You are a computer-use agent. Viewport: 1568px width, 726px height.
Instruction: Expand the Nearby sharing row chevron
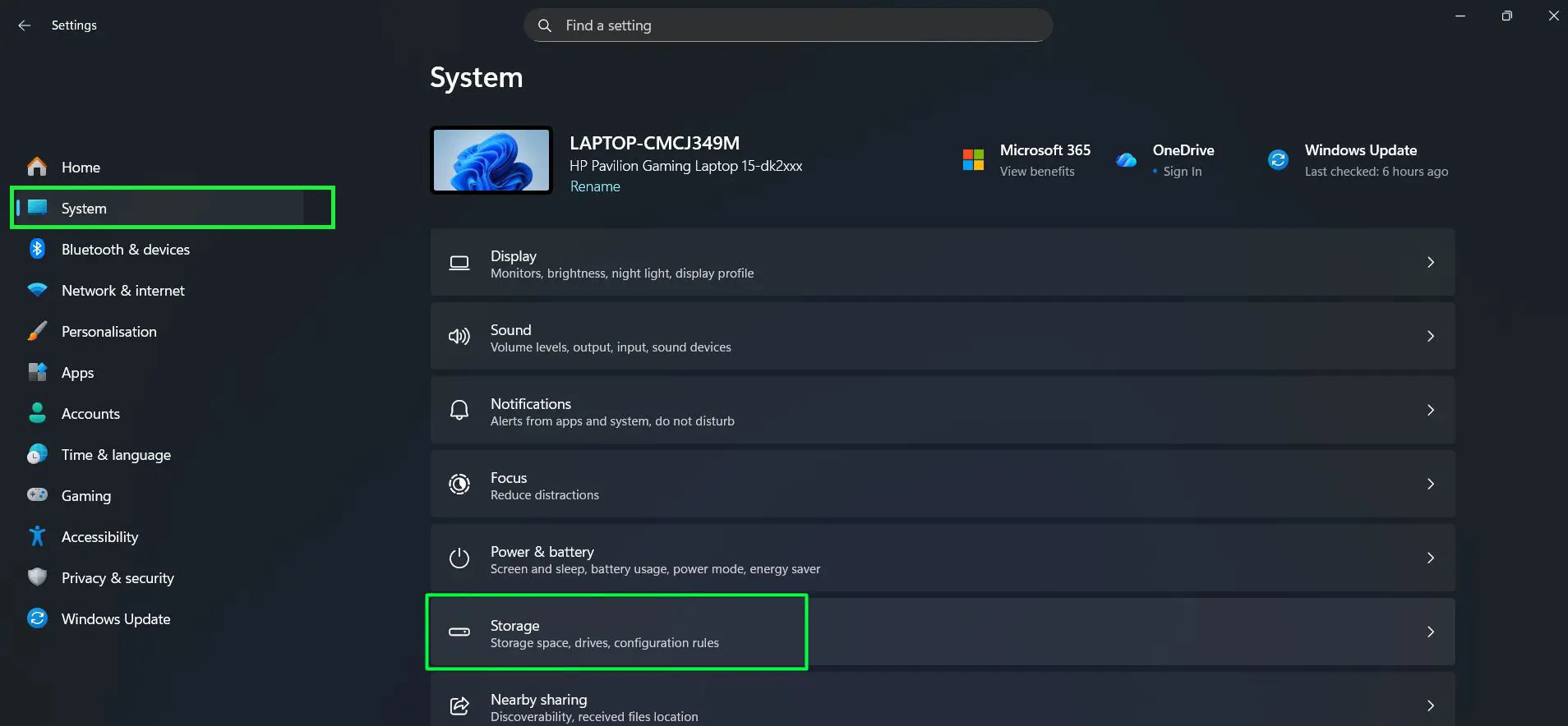(x=1431, y=706)
